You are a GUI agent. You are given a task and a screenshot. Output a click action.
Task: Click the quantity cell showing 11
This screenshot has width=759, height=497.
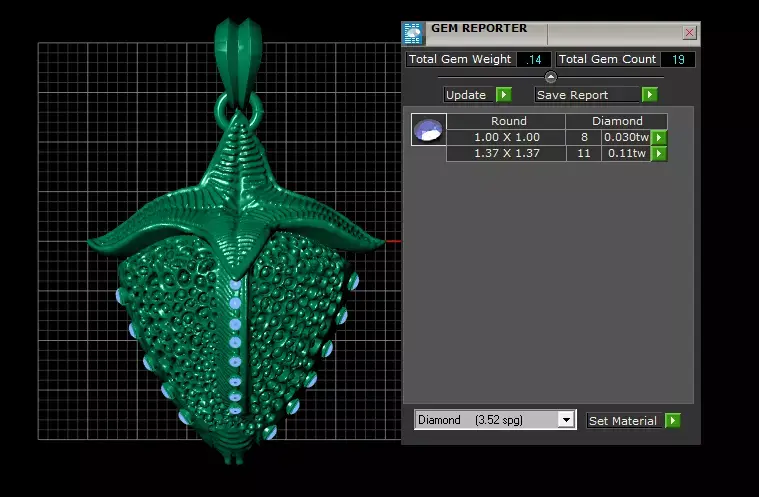584,153
